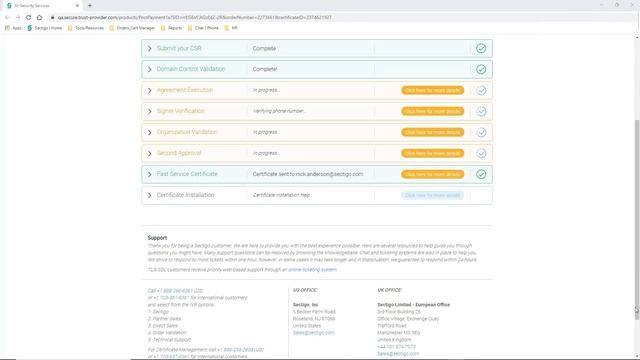Open a new browser tab
640x360 pixels.
[x=90, y=6]
